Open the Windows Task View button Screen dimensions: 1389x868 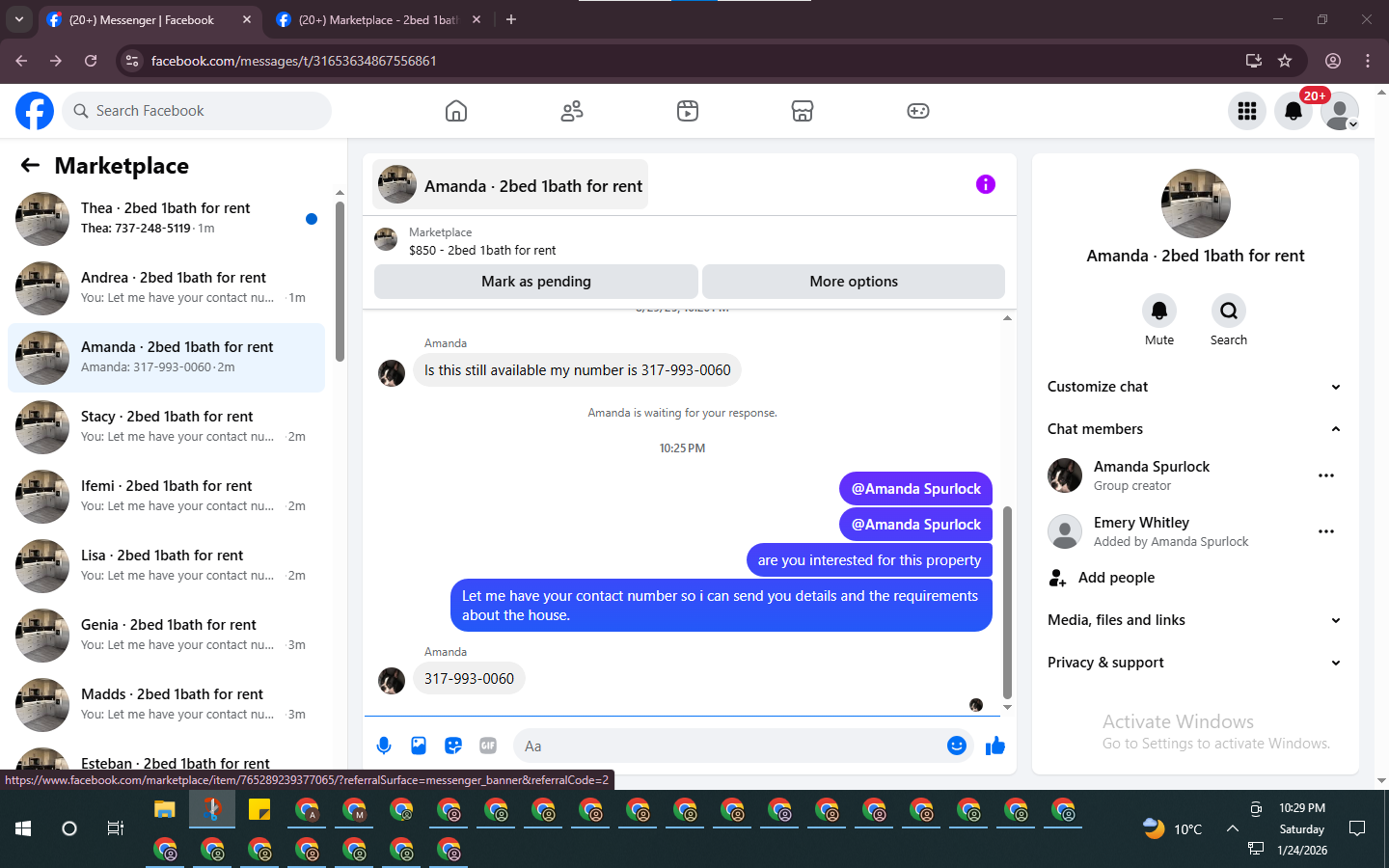point(116,828)
